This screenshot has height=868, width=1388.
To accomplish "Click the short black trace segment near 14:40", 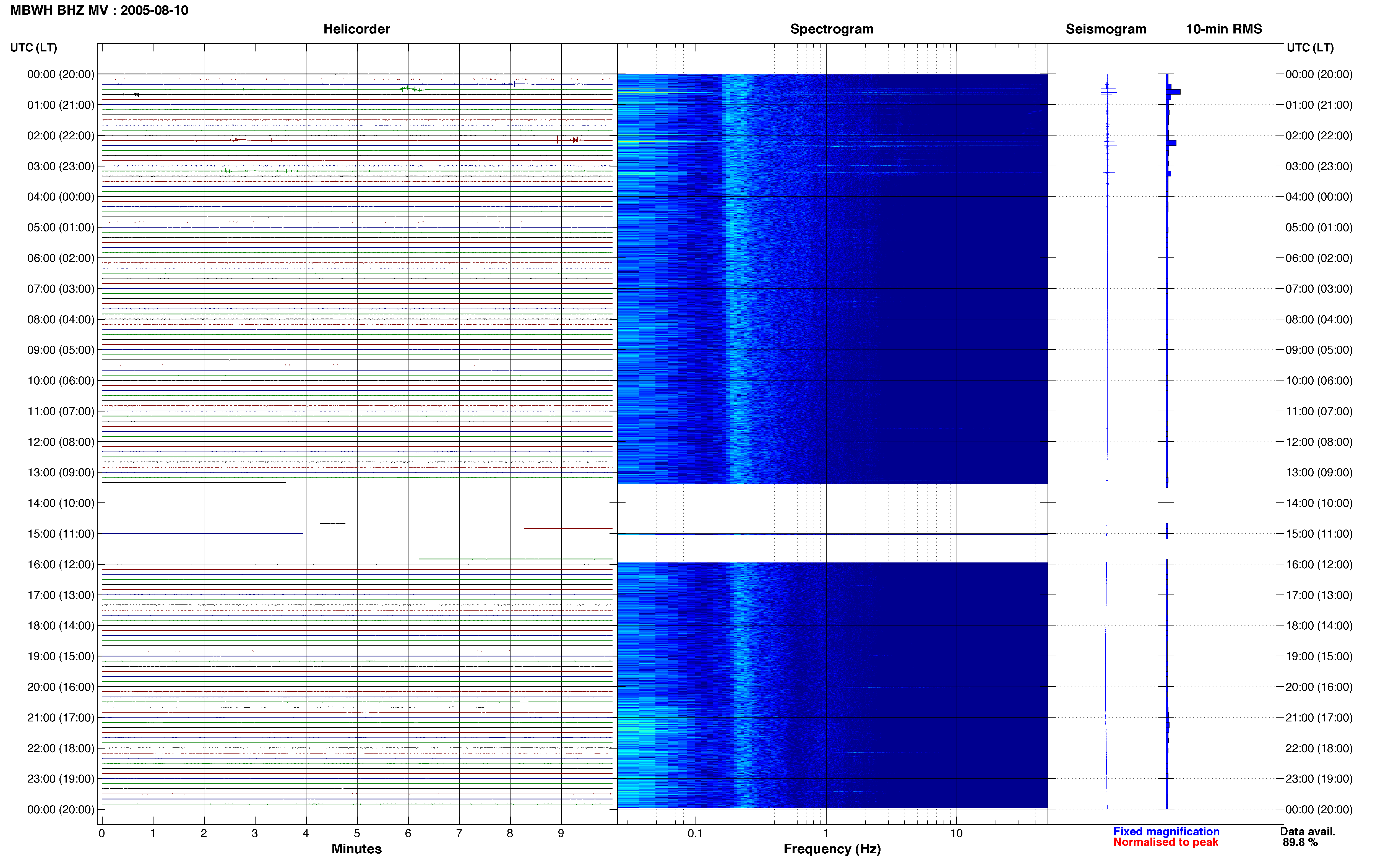I will 332,523.
